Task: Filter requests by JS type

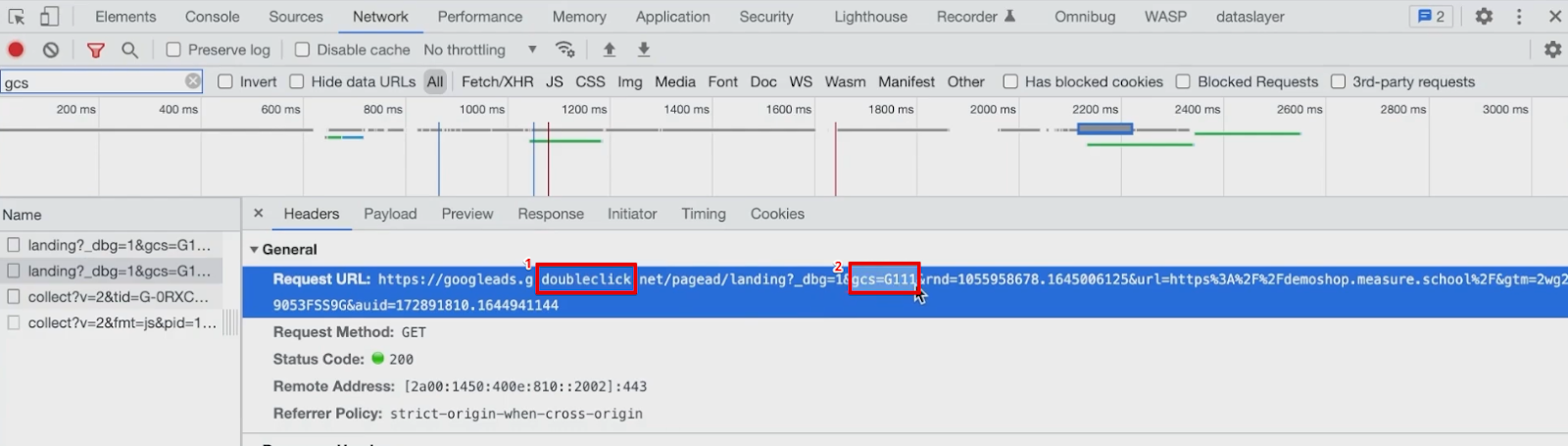Action: 555,81
